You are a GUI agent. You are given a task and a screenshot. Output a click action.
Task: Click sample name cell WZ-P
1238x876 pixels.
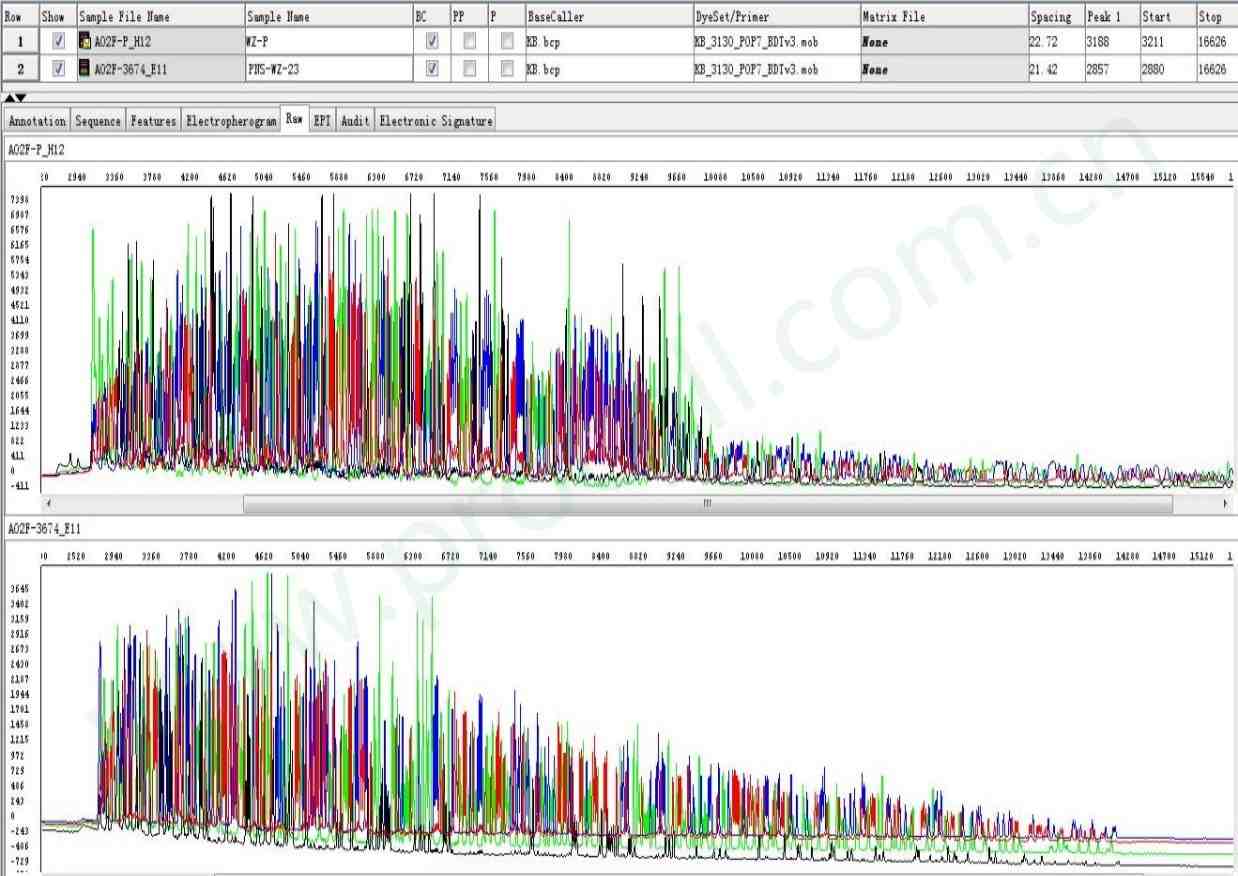(328, 42)
